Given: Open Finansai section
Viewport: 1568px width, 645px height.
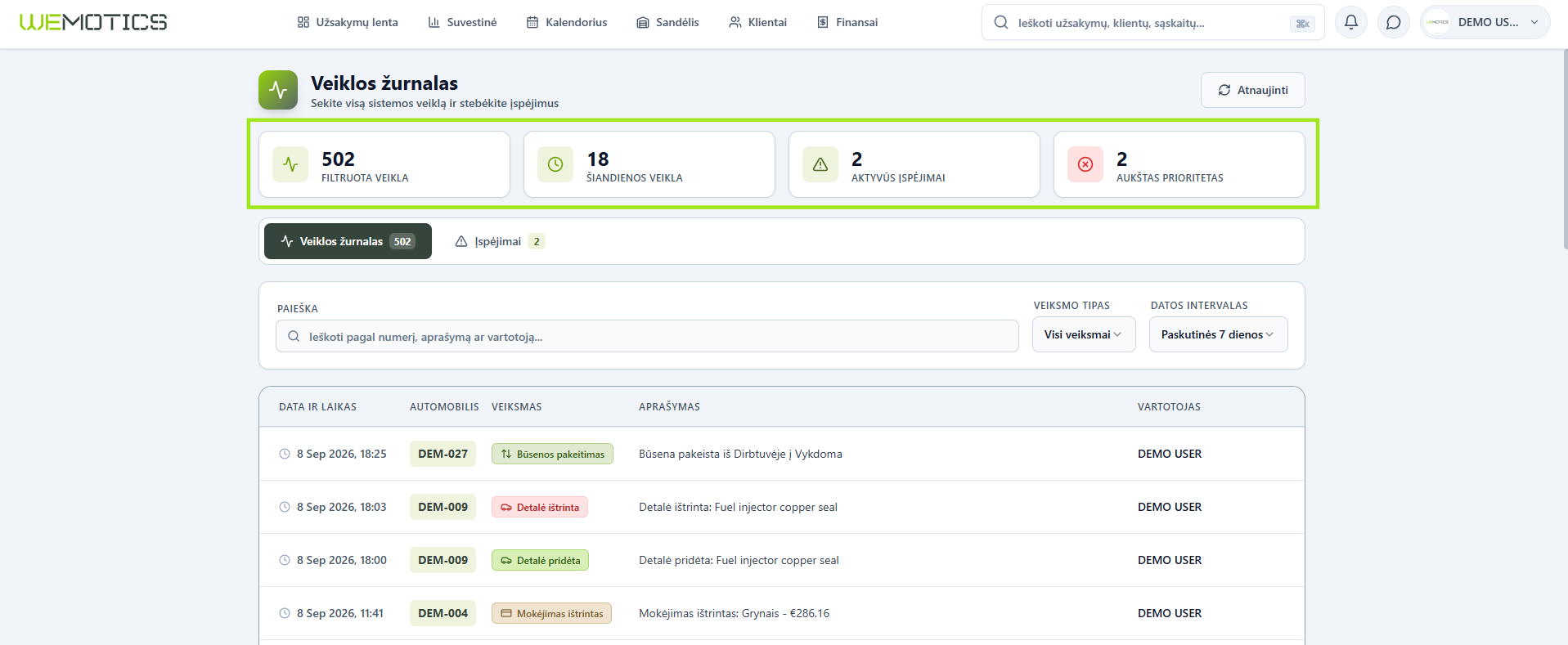Looking at the screenshot, I should click(x=847, y=22).
